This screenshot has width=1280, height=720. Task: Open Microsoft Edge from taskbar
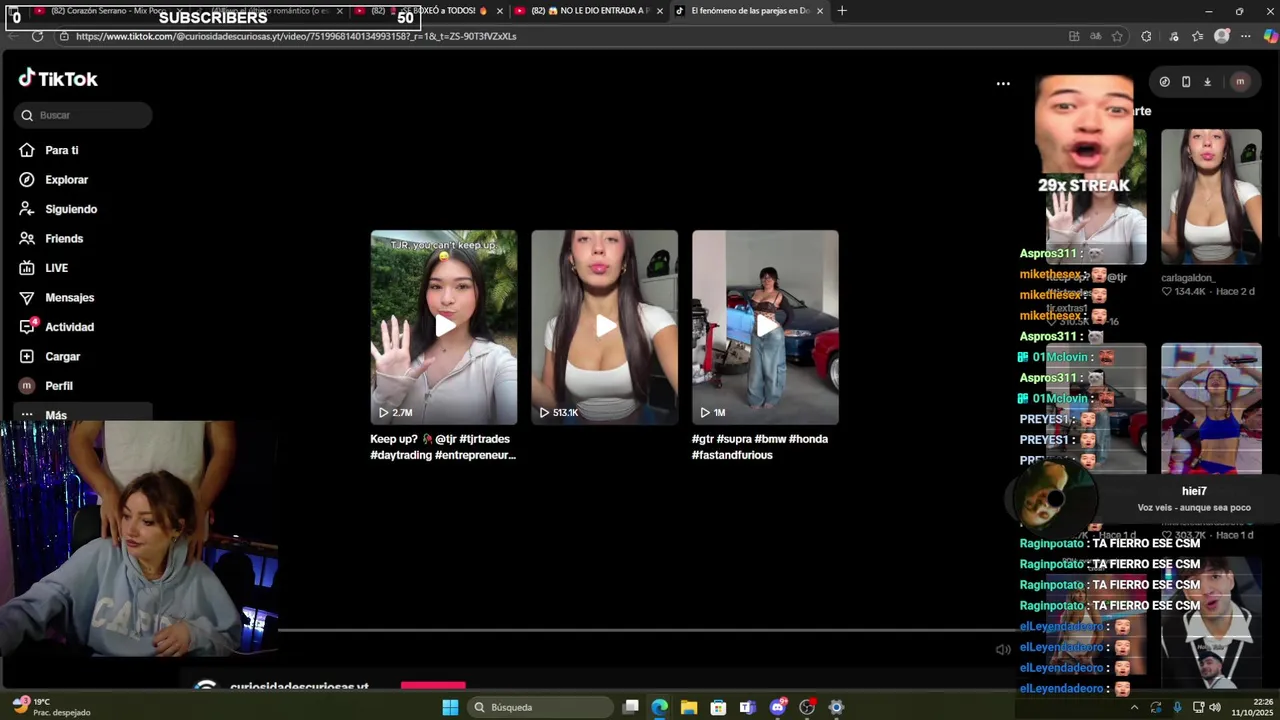(660, 707)
